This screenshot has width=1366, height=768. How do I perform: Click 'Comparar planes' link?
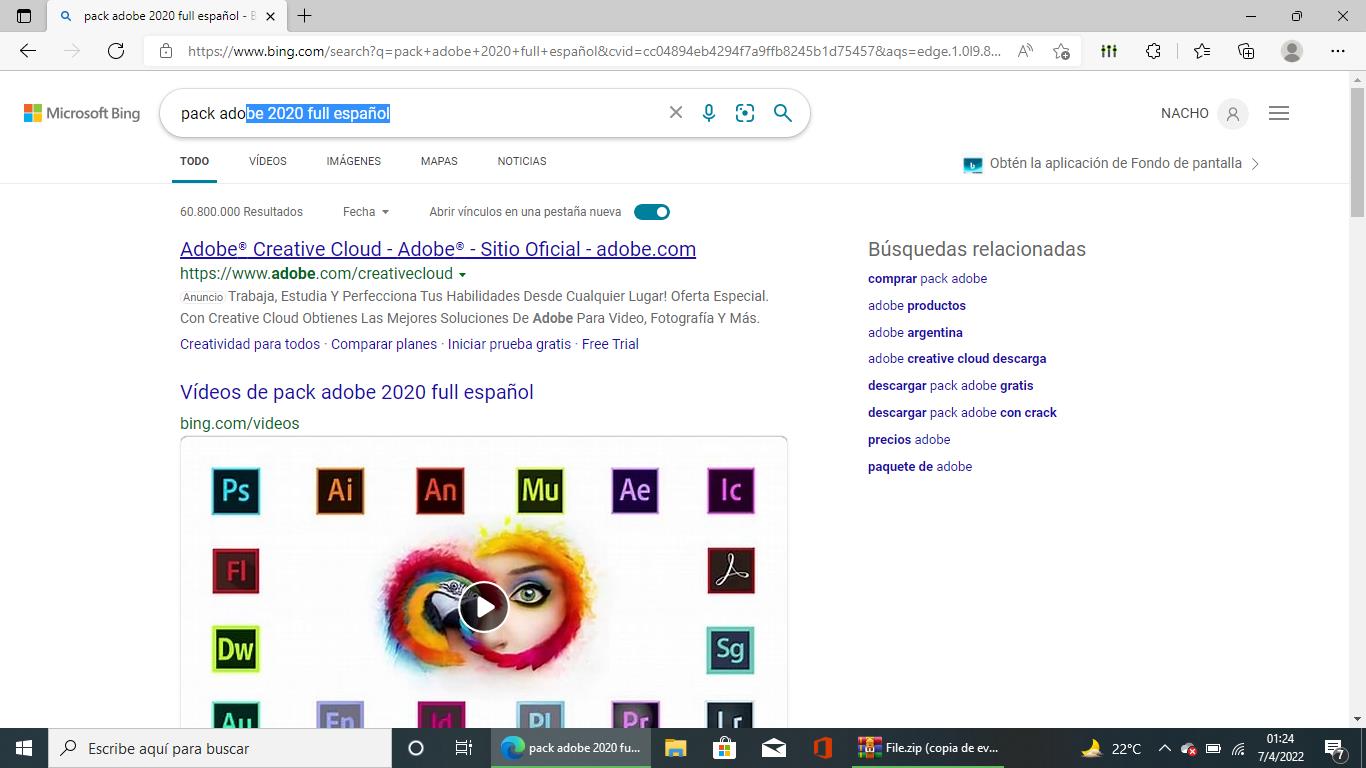click(384, 344)
